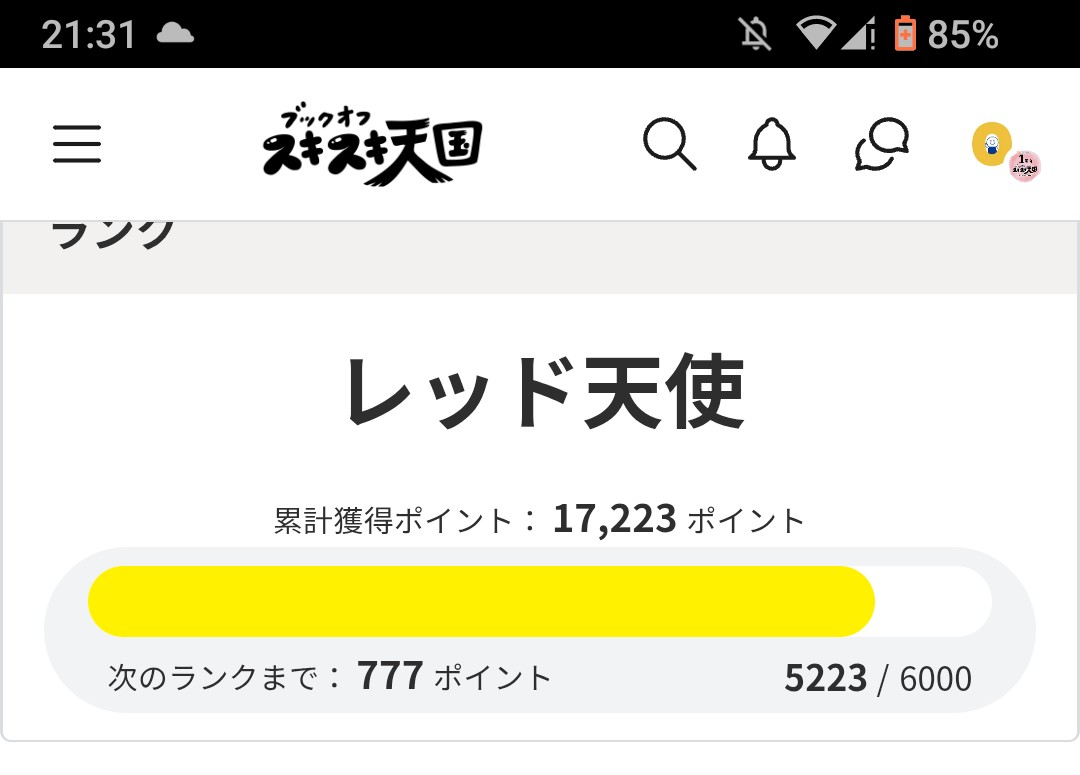
Task: Tap the muted bell status icon
Action: pos(756,34)
